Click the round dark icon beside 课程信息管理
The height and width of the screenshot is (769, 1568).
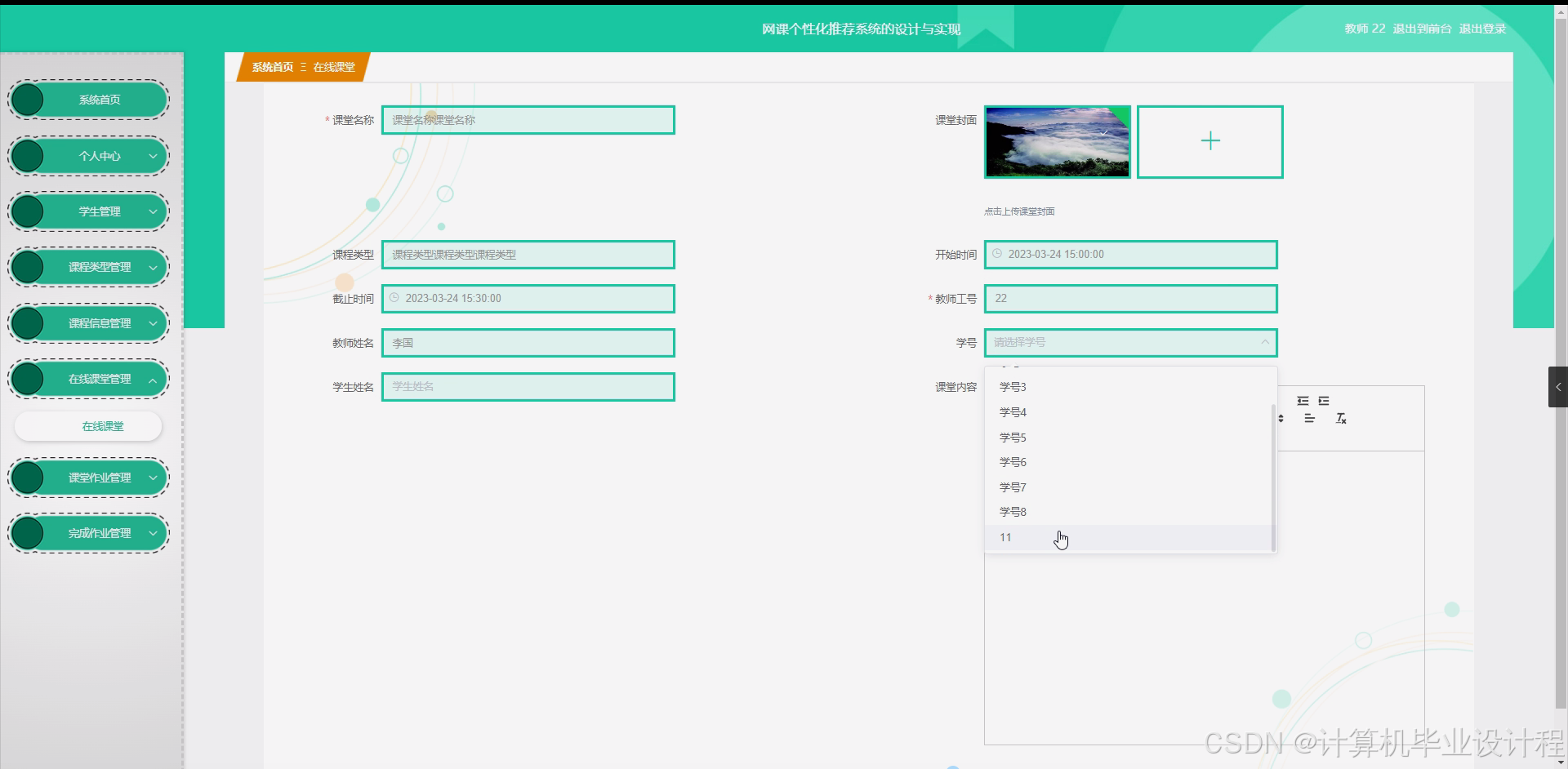point(28,323)
